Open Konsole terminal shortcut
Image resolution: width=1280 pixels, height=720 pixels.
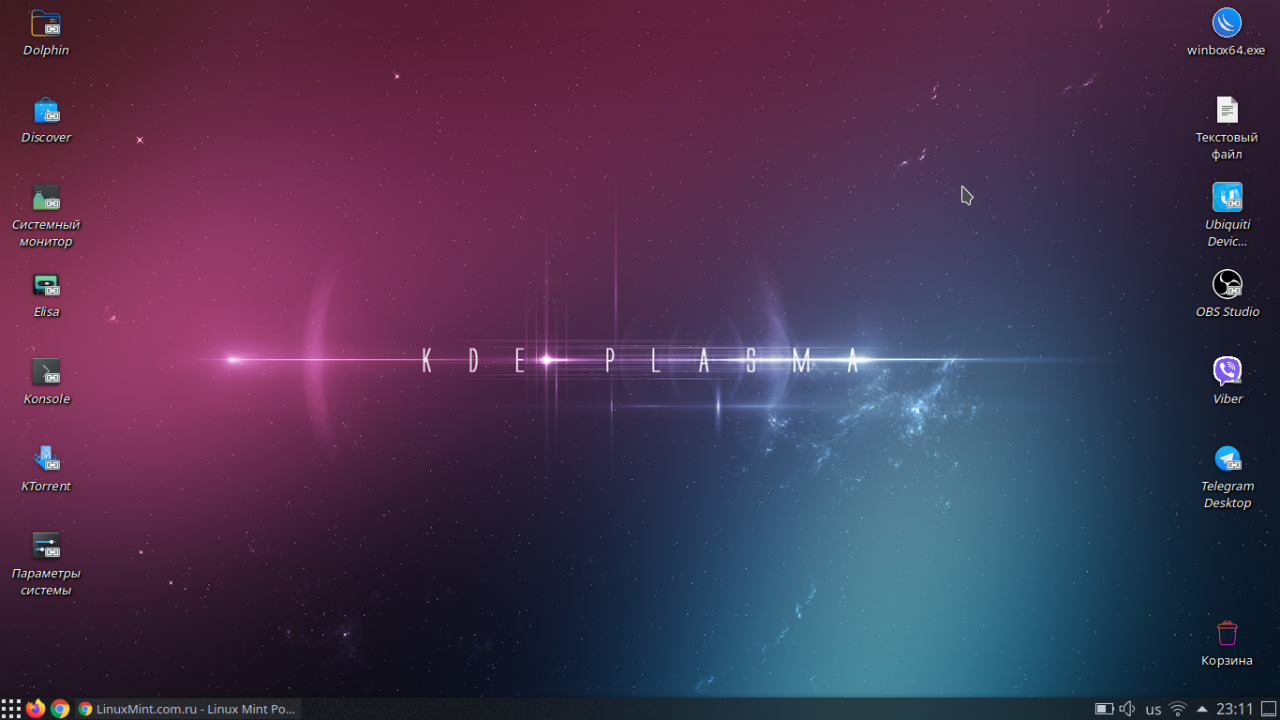[46, 372]
